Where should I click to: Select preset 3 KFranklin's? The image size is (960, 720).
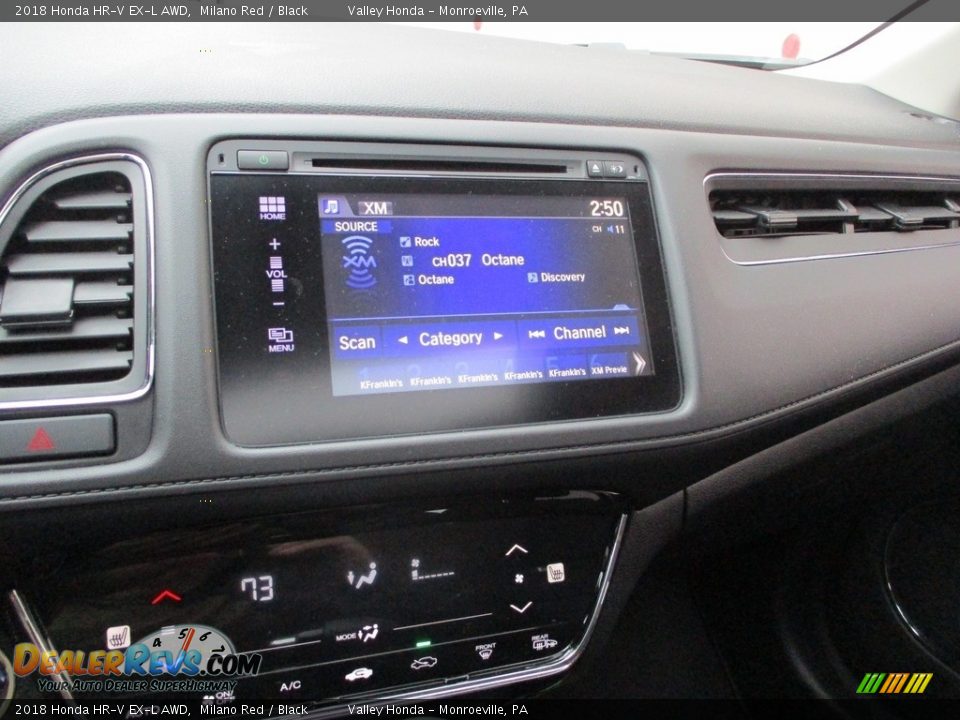coord(478,374)
